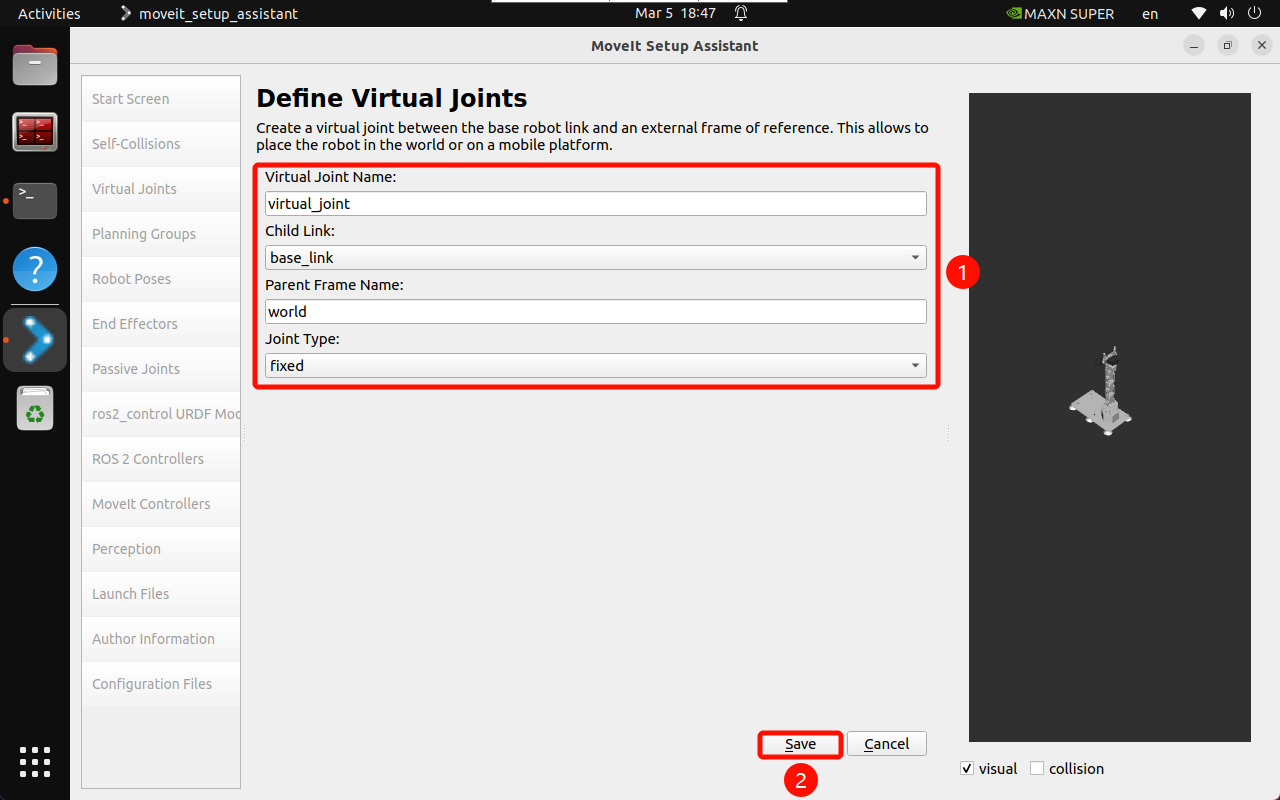Viewport: 1280px width, 800px height.
Task: Open the Planning Groups tab
Action: pos(161,234)
